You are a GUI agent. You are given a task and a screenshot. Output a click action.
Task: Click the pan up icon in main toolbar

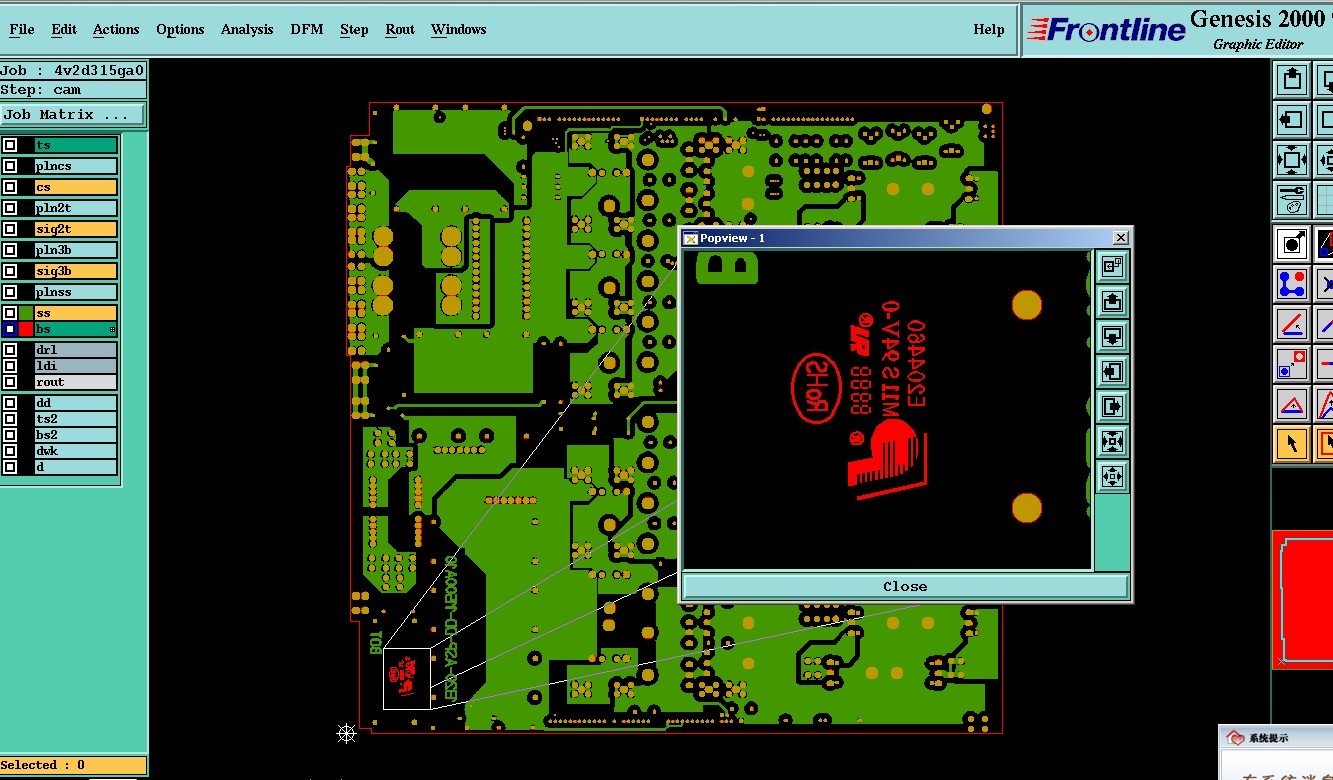tap(1292, 80)
